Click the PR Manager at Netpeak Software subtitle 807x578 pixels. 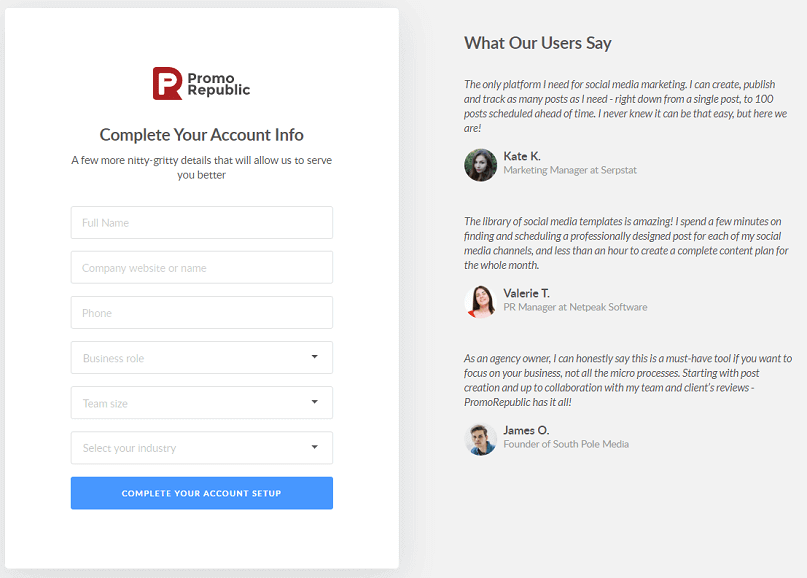pos(575,307)
